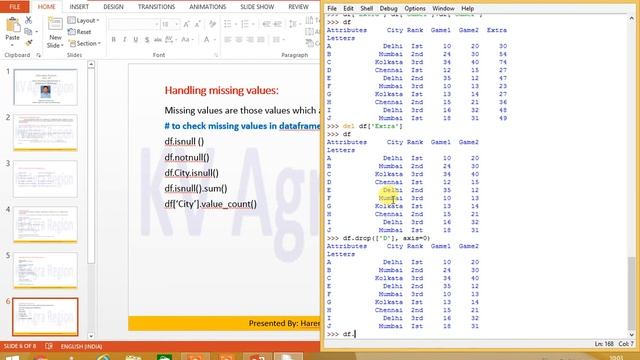Toggle Align Left in Paragraph group
Image resolution: width=640 pixels, height=360 pixels.
[x=228, y=40]
